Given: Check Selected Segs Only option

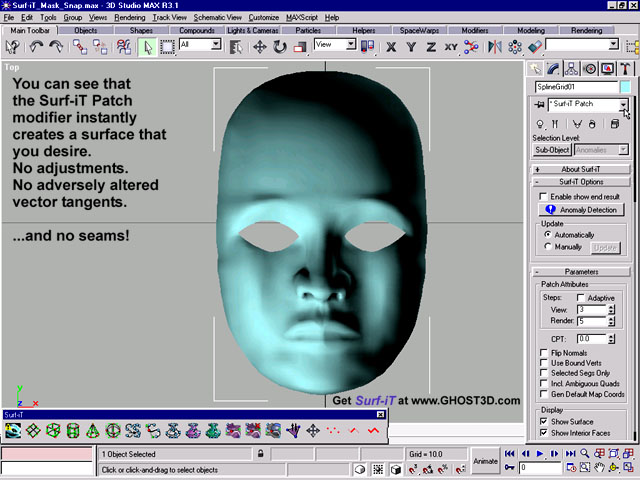Looking at the screenshot, I should tap(543, 373).
